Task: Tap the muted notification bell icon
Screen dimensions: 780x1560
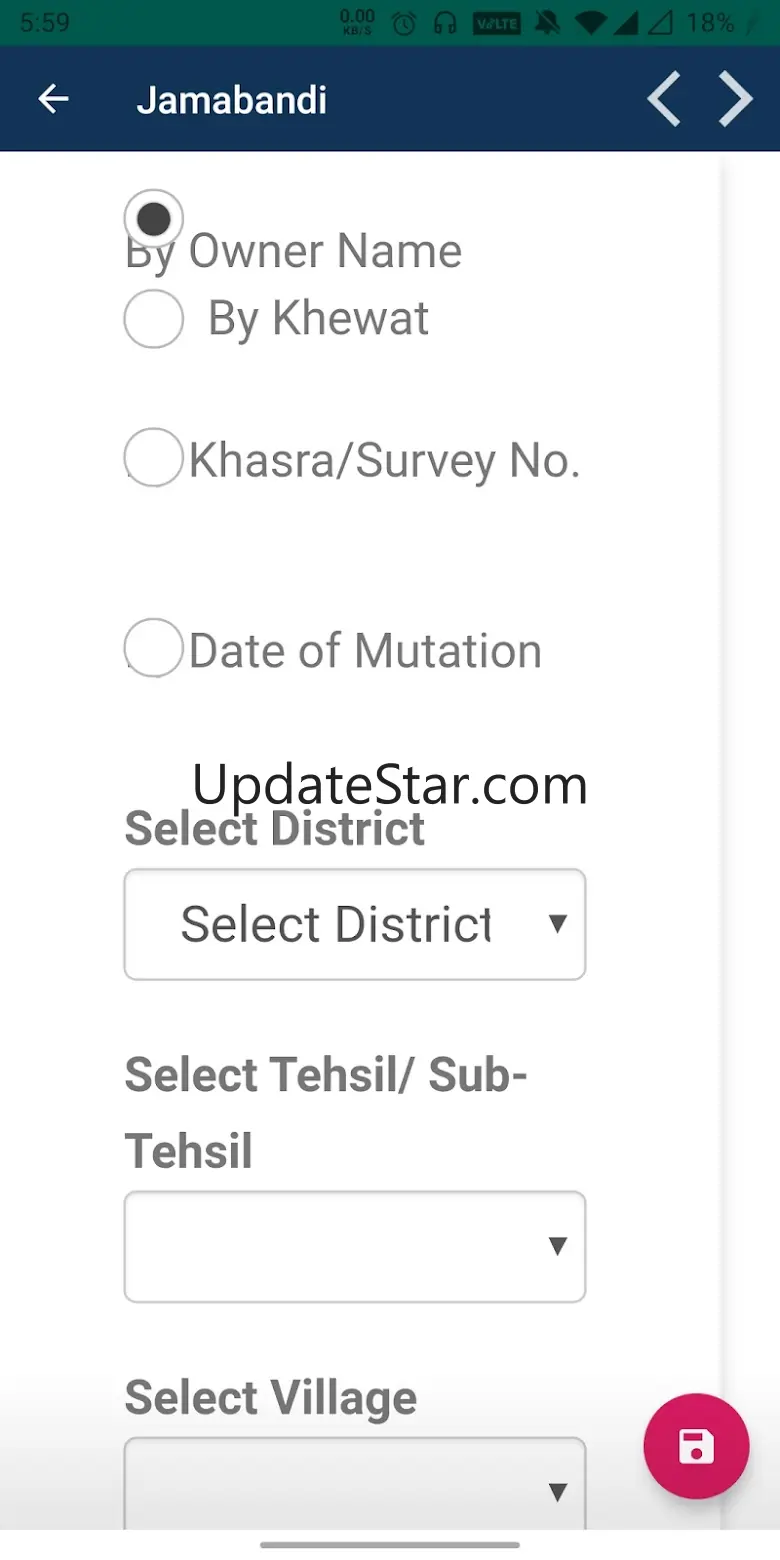Action: click(x=547, y=23)
